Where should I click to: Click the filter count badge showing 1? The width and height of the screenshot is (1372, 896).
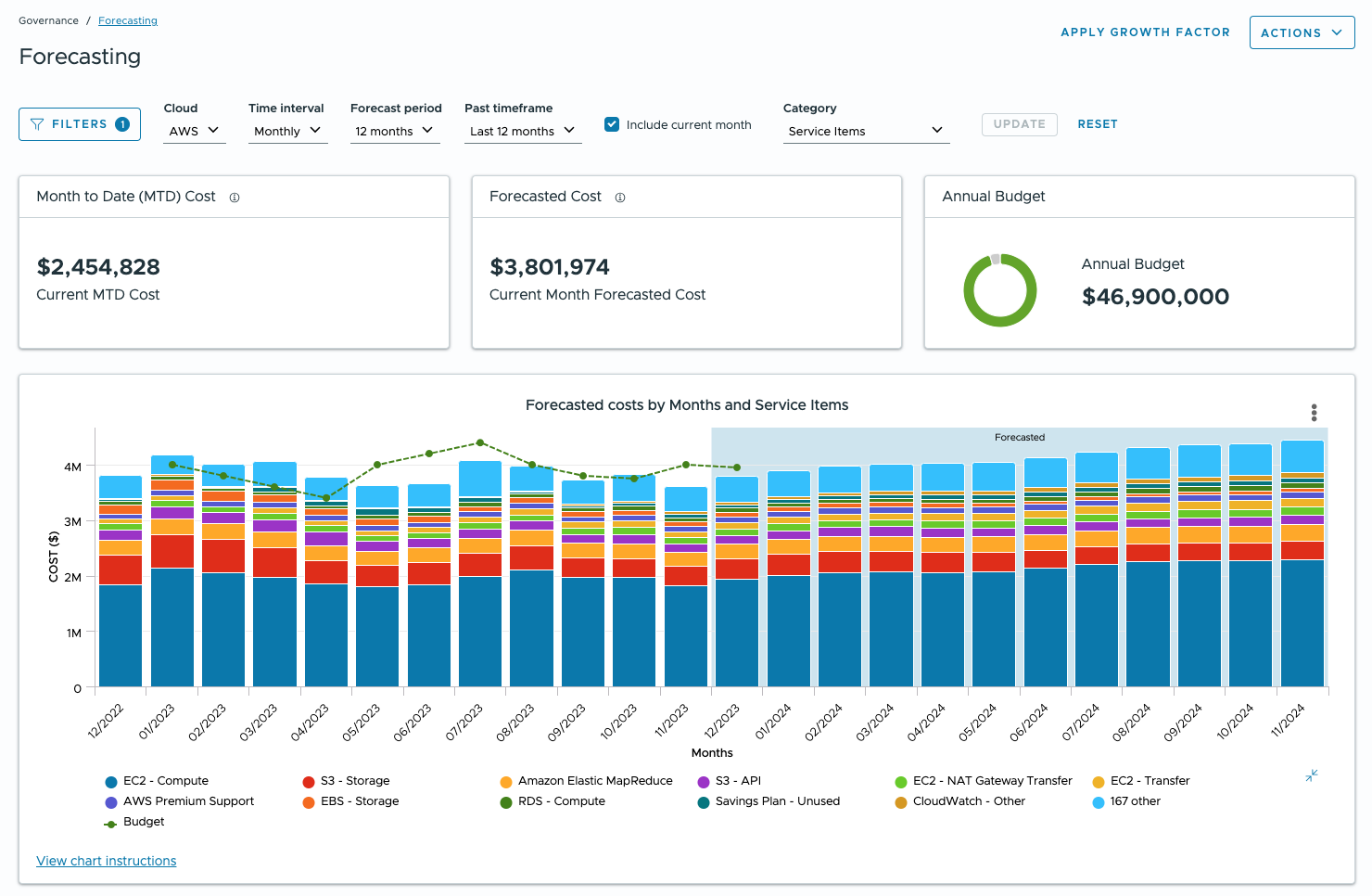(x=122, y=124)
